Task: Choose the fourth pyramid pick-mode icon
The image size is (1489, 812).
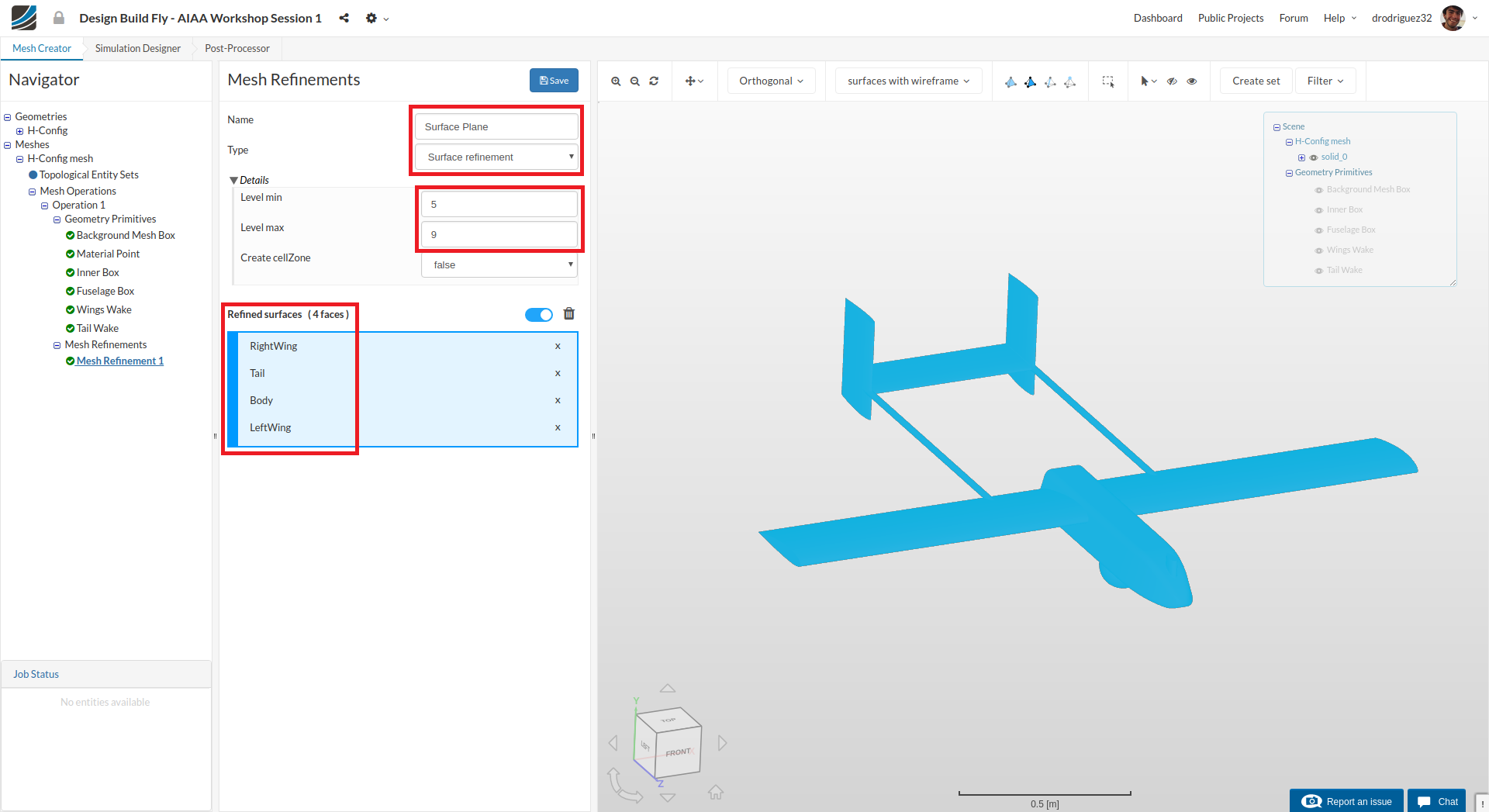Action: point(1069,81)
